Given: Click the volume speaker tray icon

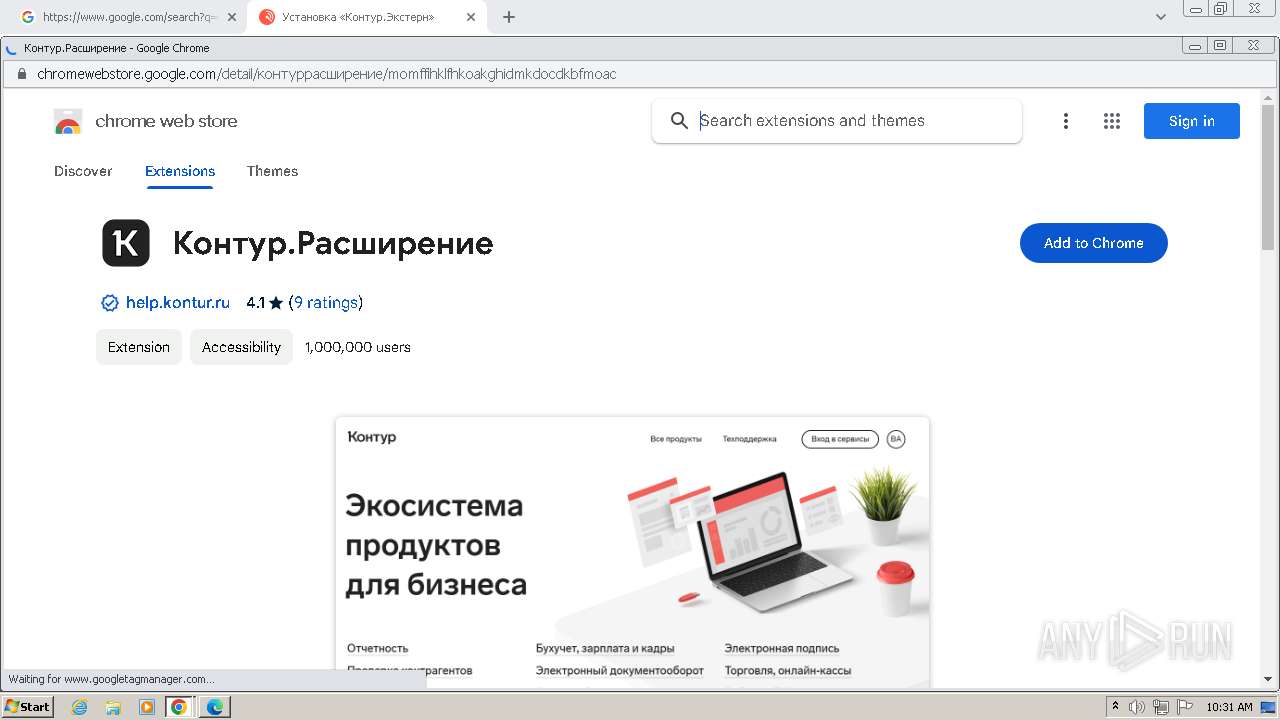Looking at the screenshot, I should point(1137,707).
